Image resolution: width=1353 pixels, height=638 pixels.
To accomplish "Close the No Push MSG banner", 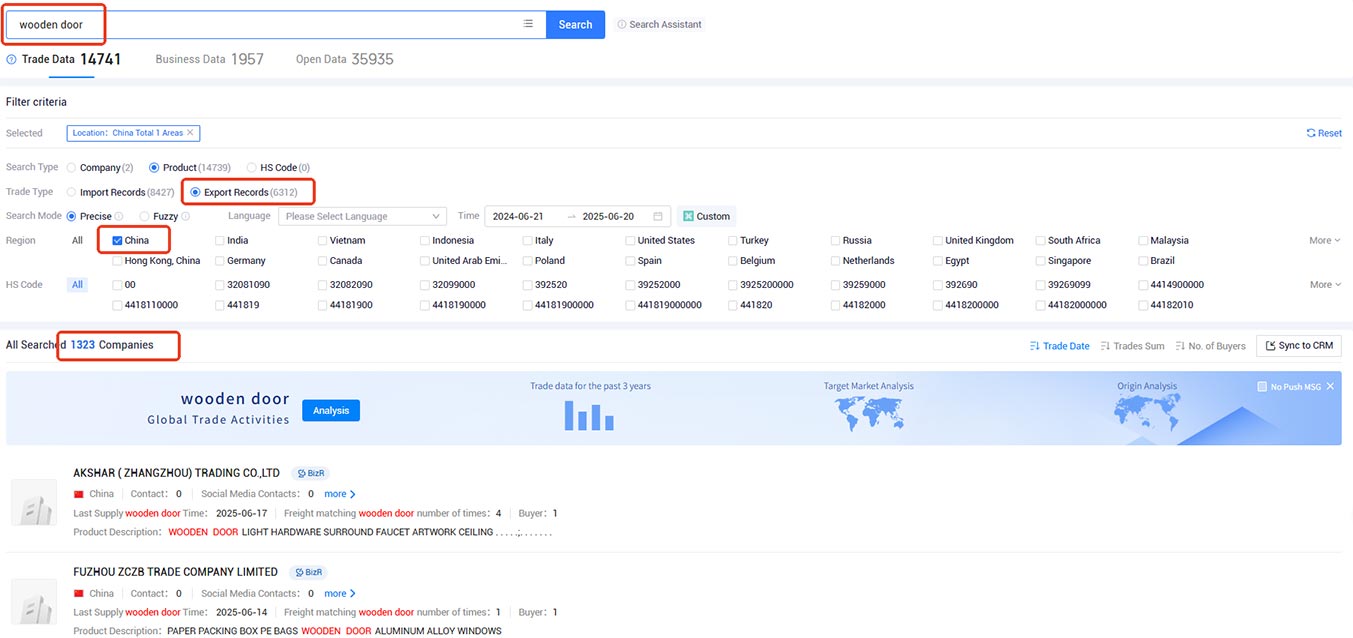I will point(1330,386).
